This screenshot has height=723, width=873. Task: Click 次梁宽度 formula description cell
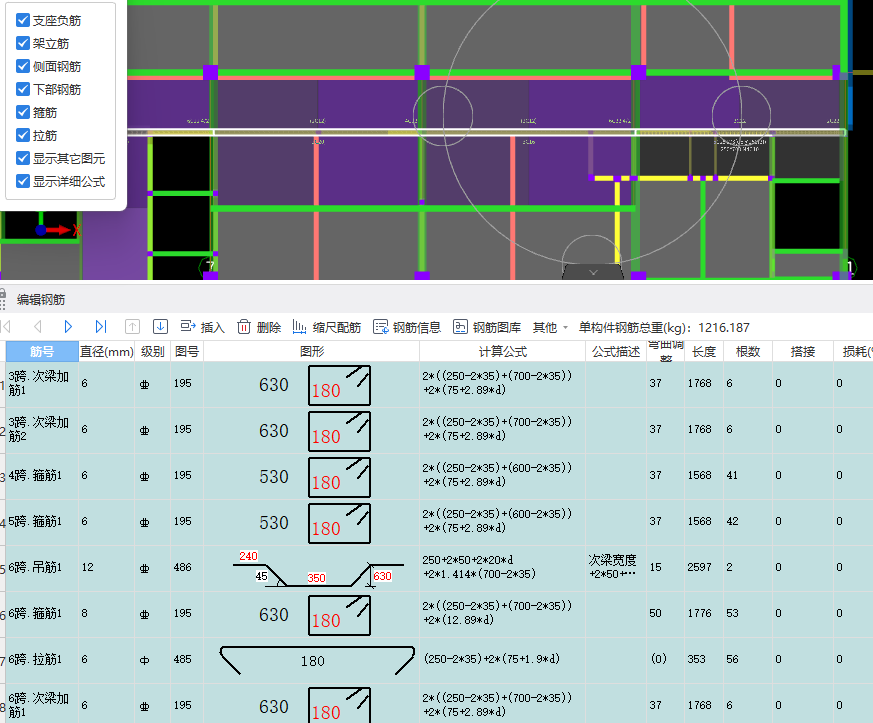point(616,568)
